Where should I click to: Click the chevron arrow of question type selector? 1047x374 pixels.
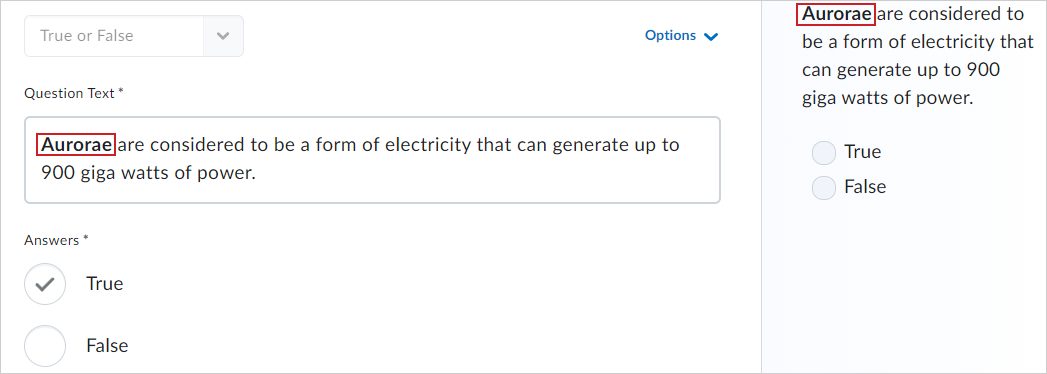click(x=223, y=36)
